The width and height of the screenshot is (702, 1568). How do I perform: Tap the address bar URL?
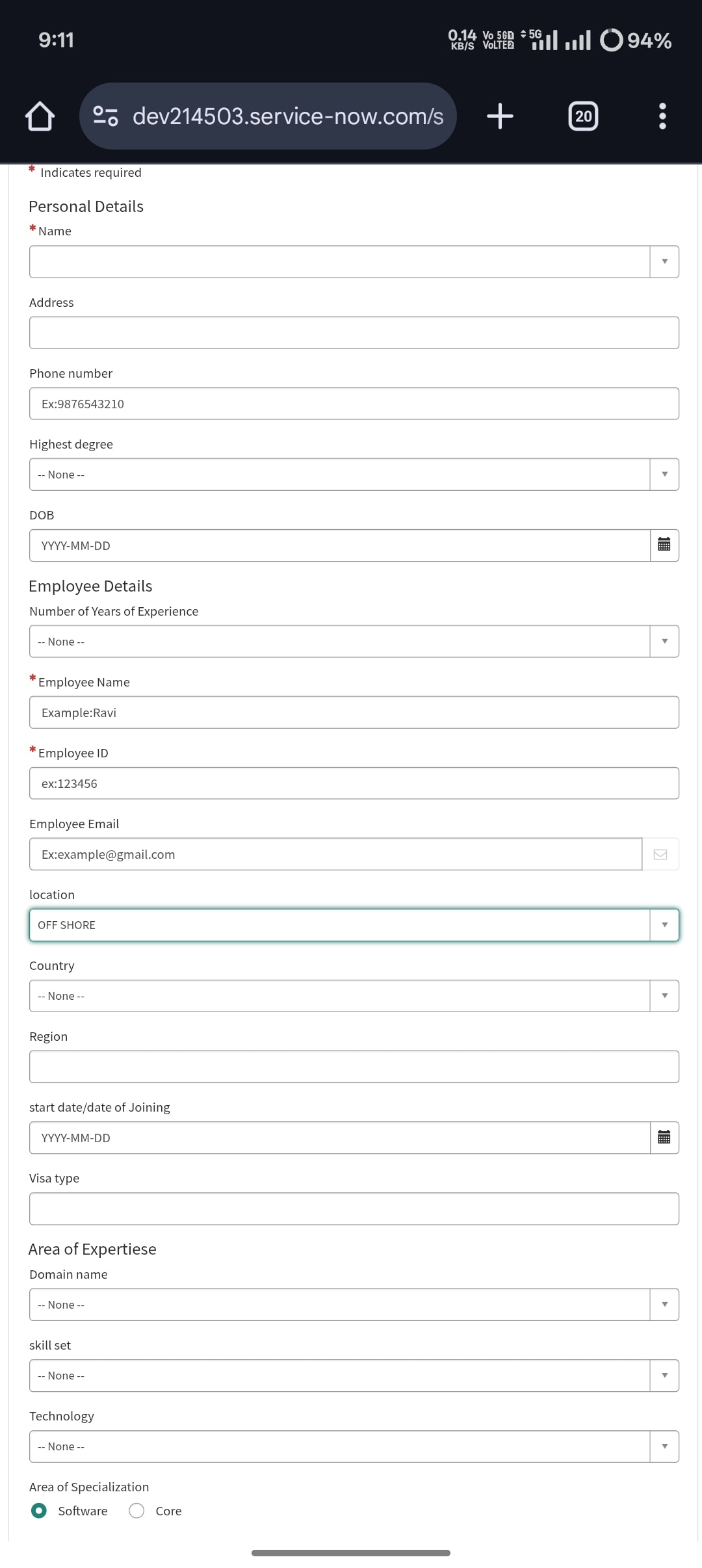288,116
